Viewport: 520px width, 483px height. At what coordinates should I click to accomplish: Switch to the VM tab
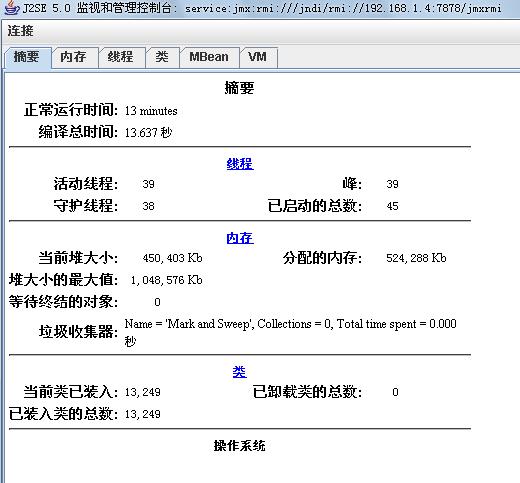[x=258, y=57]
